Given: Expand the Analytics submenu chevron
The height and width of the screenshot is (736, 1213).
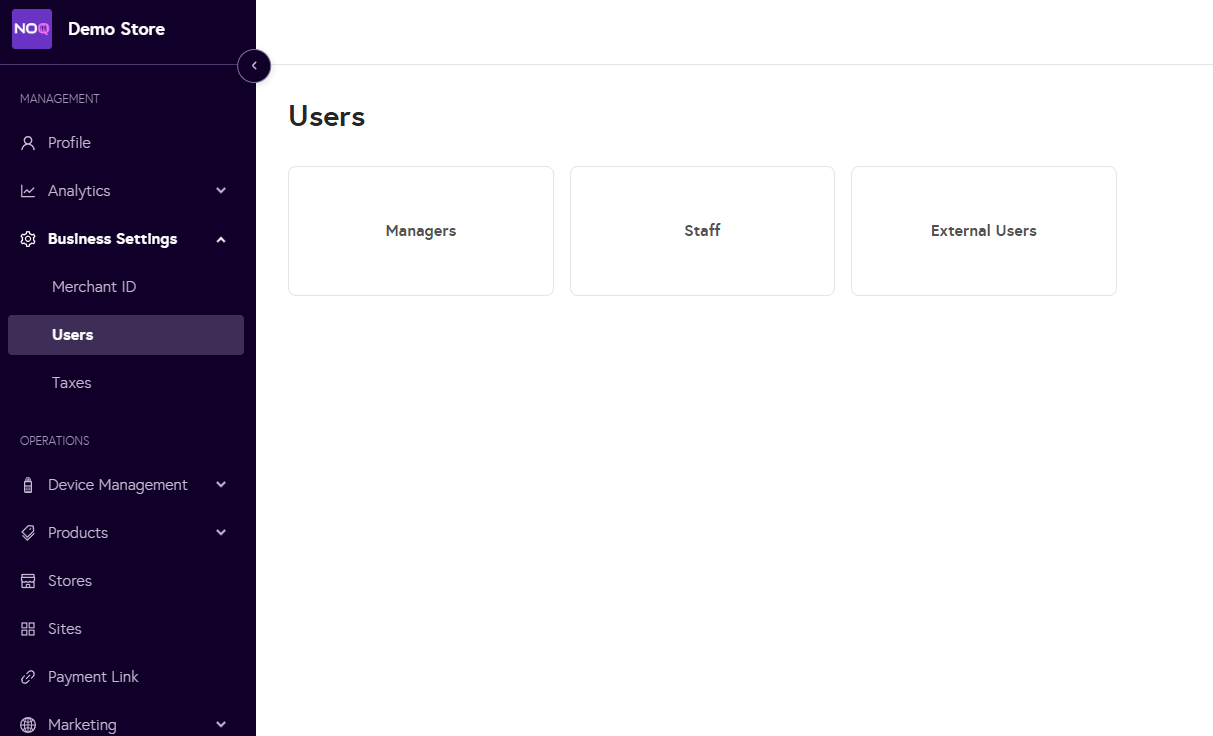Looking at the screenshot, I should click(221, 191).
